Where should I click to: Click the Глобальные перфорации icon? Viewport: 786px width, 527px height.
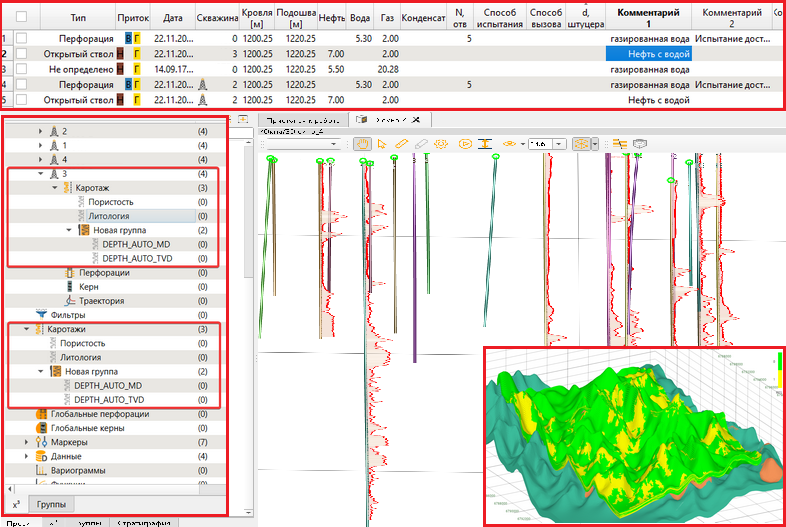[x=41, y=414]
